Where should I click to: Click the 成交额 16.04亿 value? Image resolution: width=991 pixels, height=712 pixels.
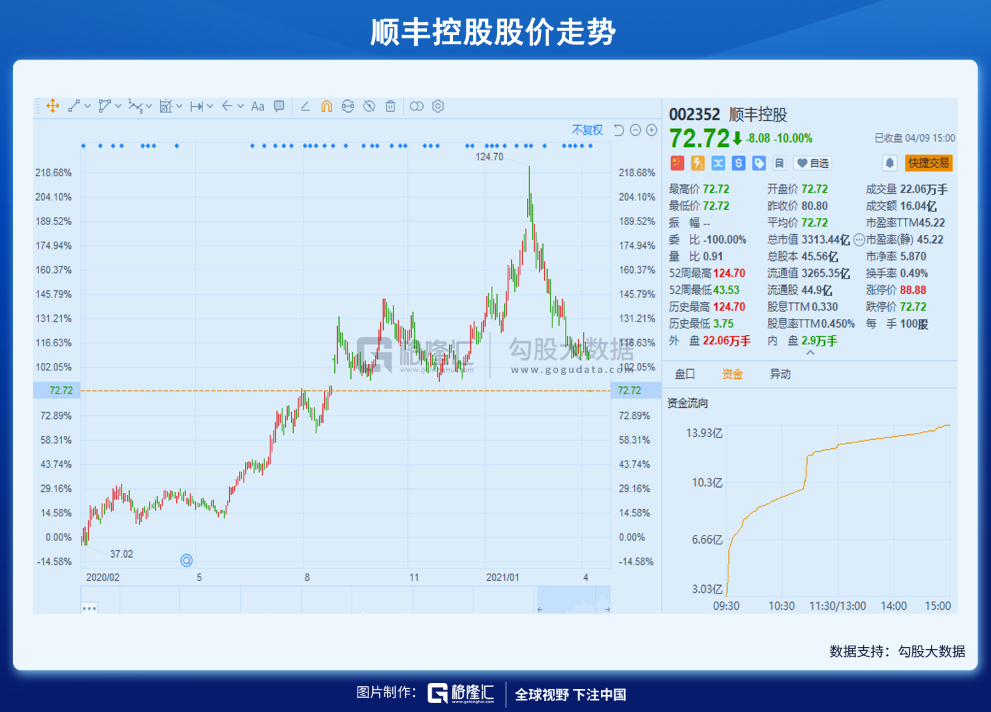(x=918, y=206)
